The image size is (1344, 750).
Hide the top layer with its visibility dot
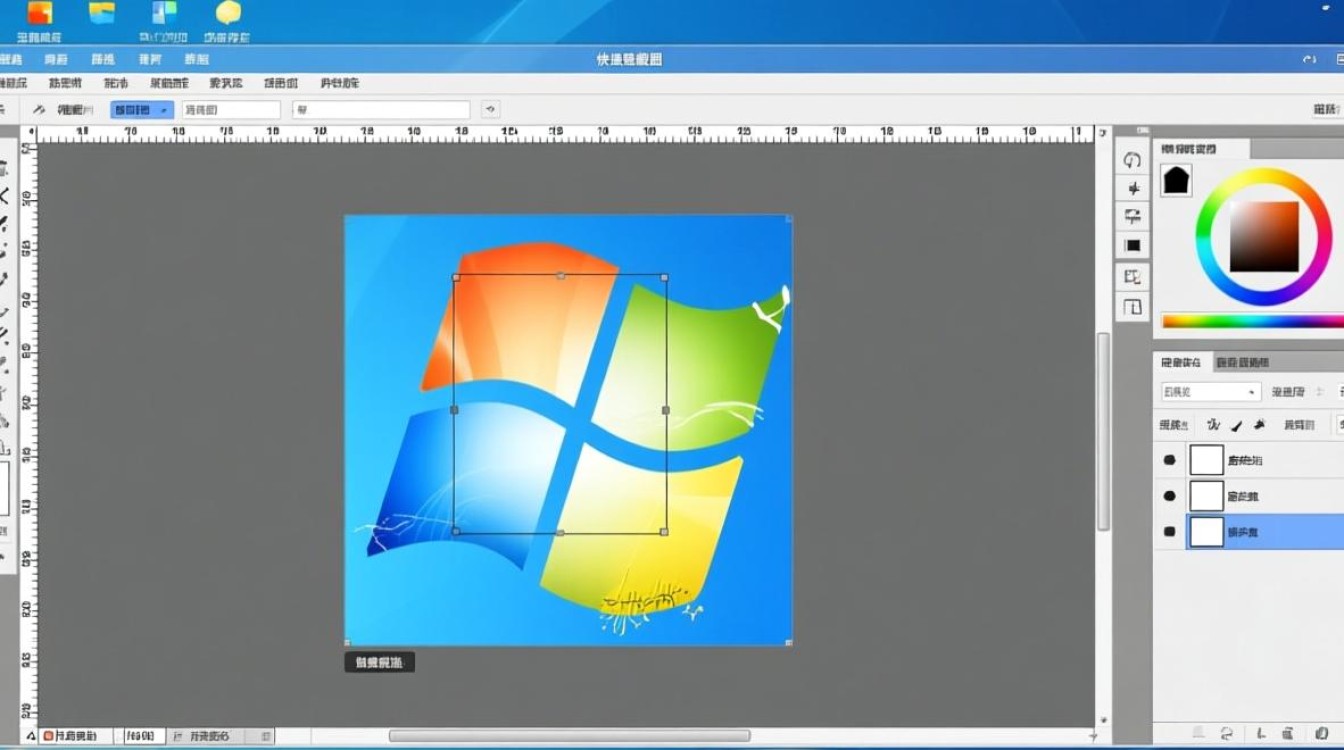coord(1169,459)
